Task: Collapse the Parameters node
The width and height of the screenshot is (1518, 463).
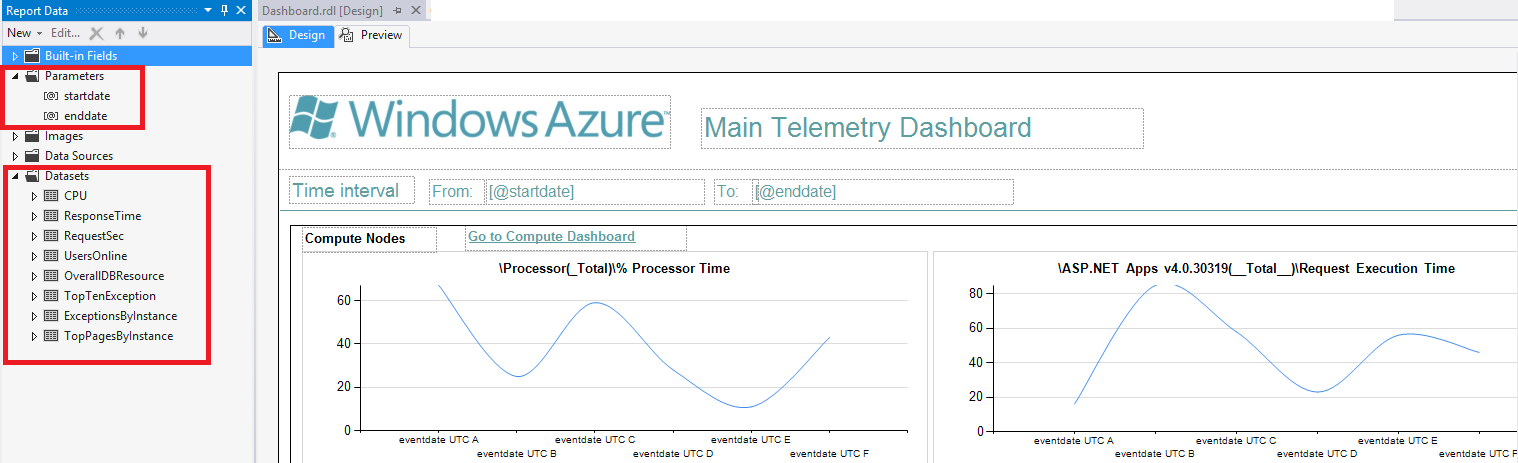Action: 15,76
